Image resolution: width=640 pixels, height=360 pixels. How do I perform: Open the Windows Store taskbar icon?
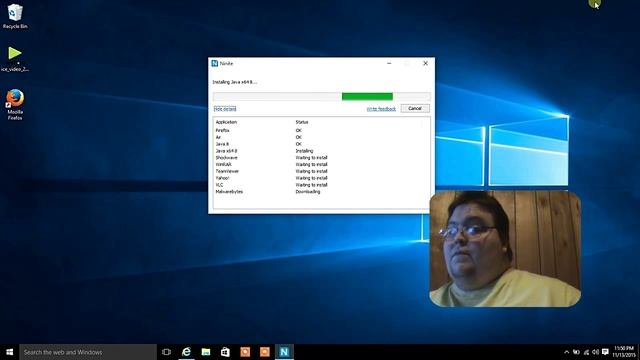(x=225, y=352)
